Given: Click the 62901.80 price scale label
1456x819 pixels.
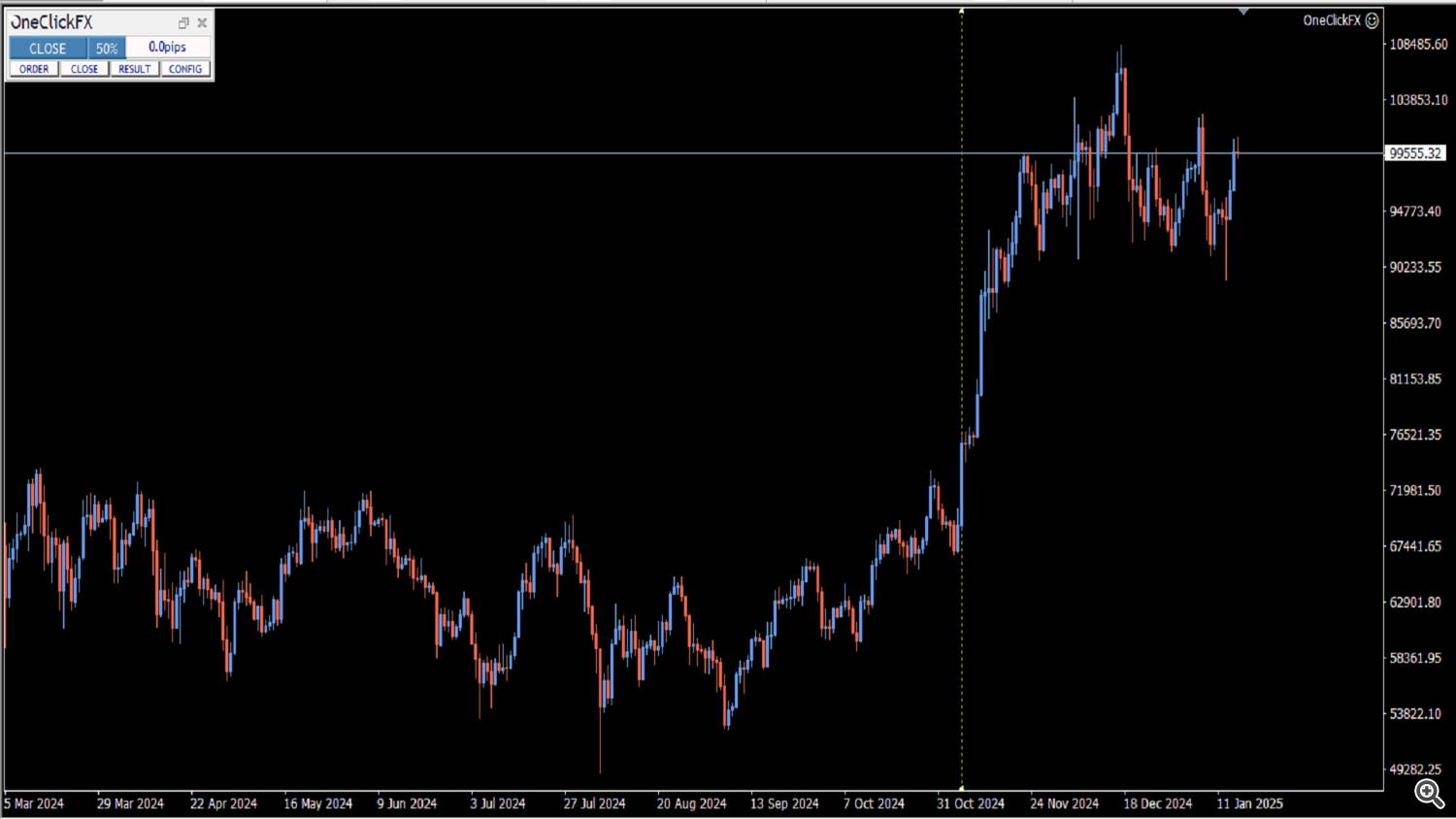Looking at the screenshot, I should coord(1415,602).
